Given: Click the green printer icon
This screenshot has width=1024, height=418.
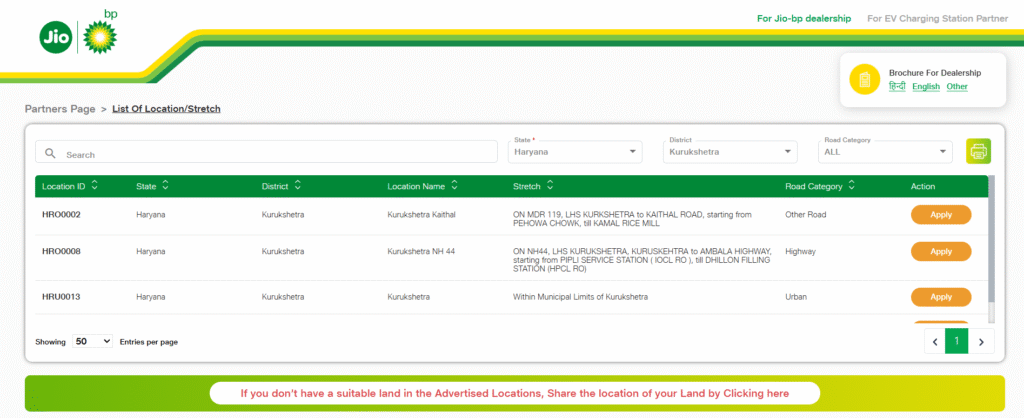Looking at the screenshot, I should tap(978, 151).
